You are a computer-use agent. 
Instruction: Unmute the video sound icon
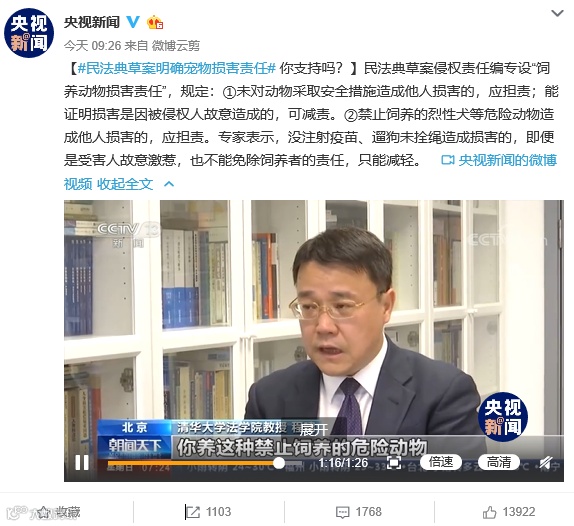(x=545, y=462)
